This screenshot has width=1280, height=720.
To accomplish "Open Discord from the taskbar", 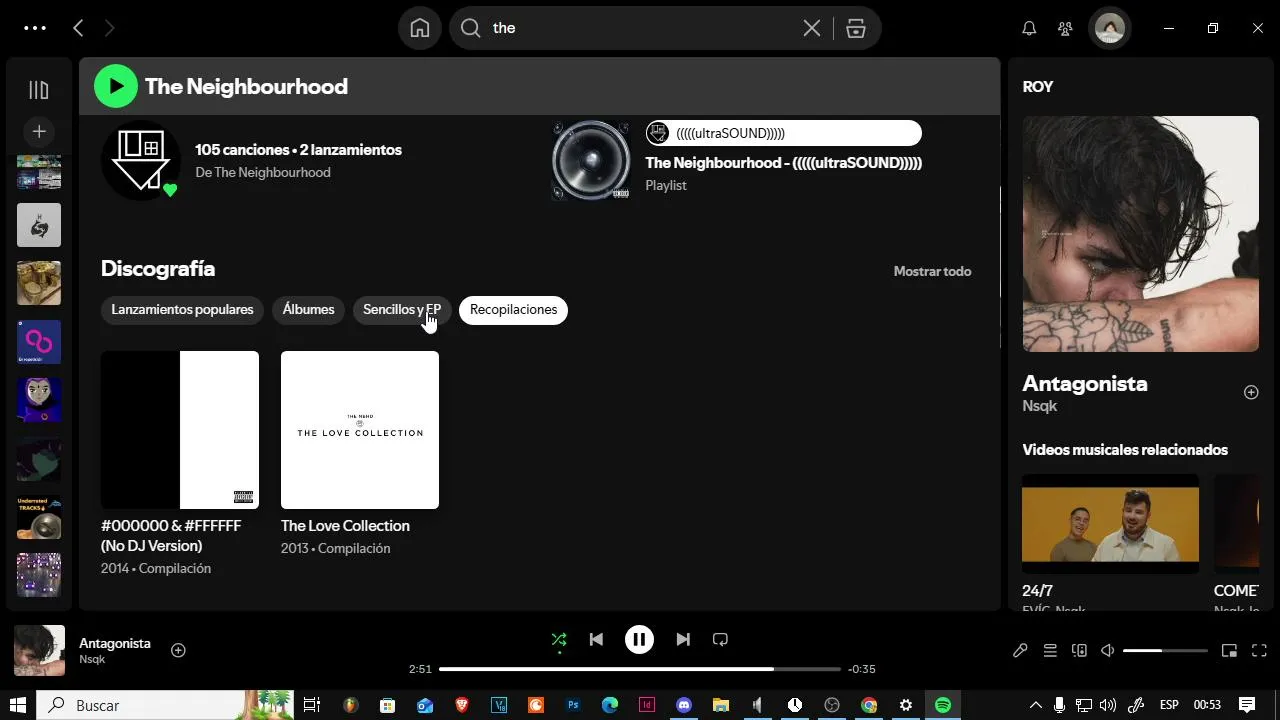I will [684, 705].
